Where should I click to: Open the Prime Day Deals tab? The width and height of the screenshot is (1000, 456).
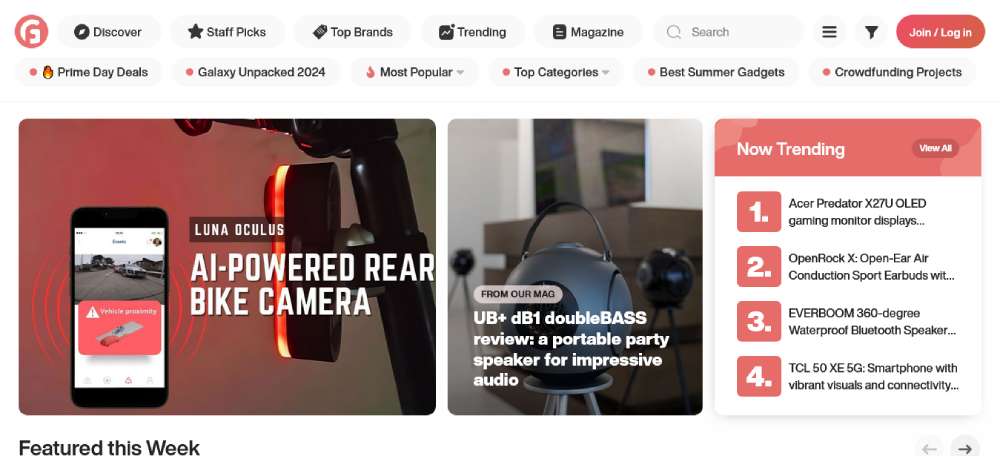tap(89, 72)
